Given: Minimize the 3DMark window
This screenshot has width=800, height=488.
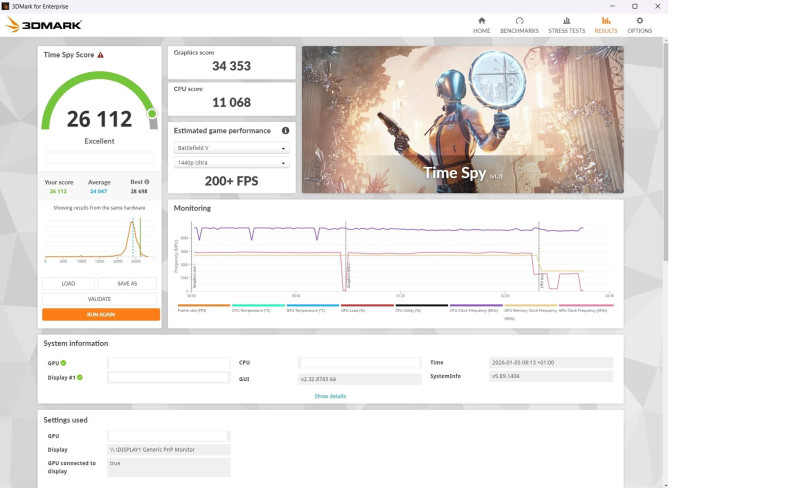Looking at the screenshot, I should tap(612, 6).
